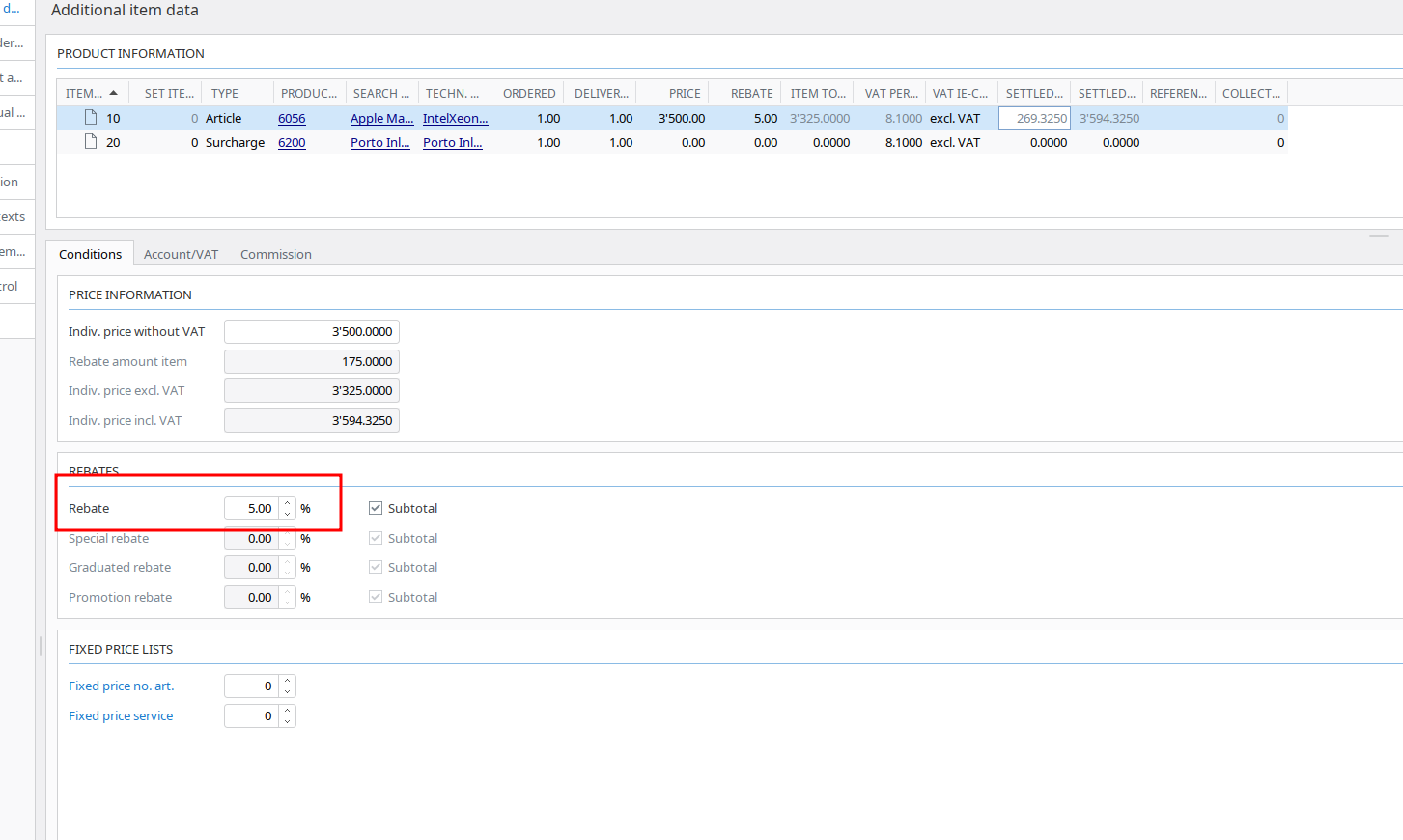
Task: Click the Apple Ma... search term link
Action: point(381,118)
